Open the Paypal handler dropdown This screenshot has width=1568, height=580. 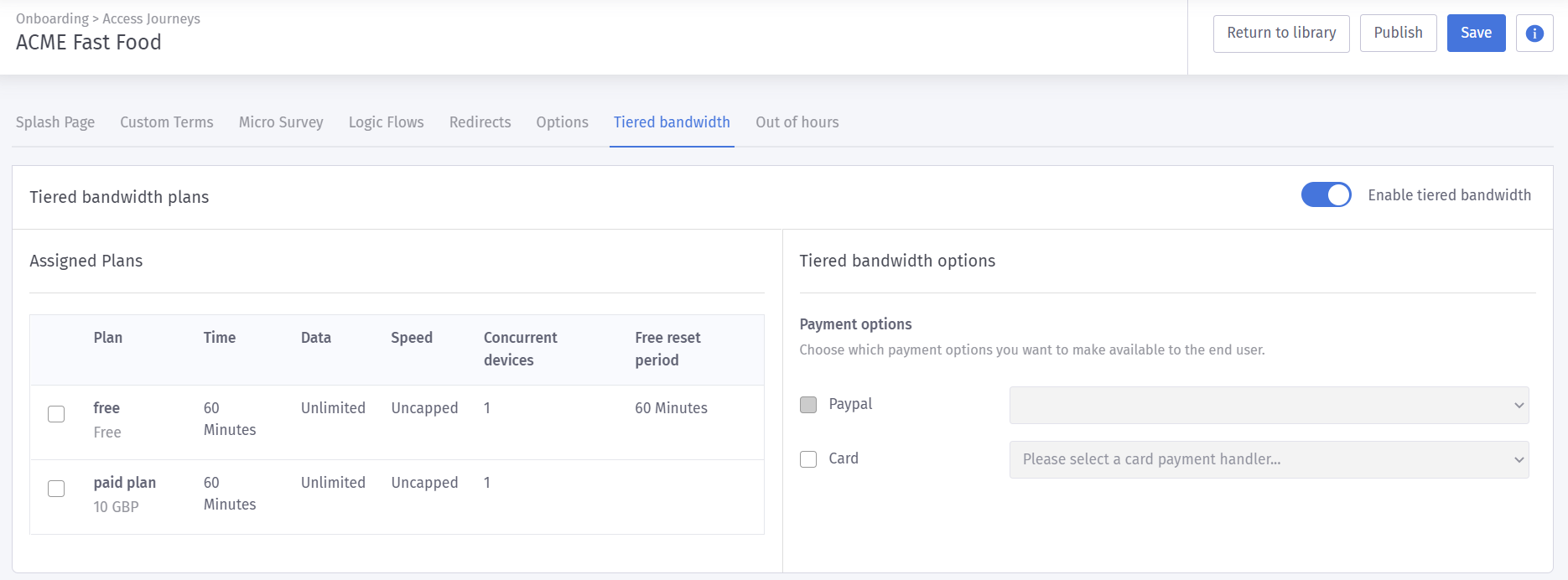click(x=1269, y=405)
